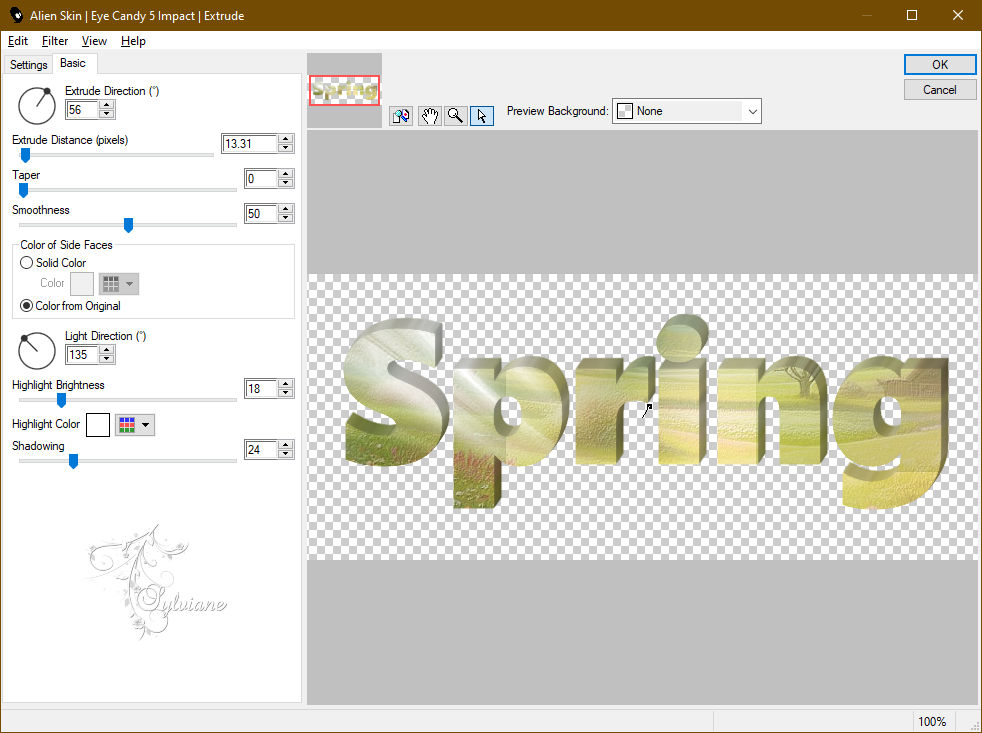
Task: Decrease Taper with down arrow
Action: 286,183
